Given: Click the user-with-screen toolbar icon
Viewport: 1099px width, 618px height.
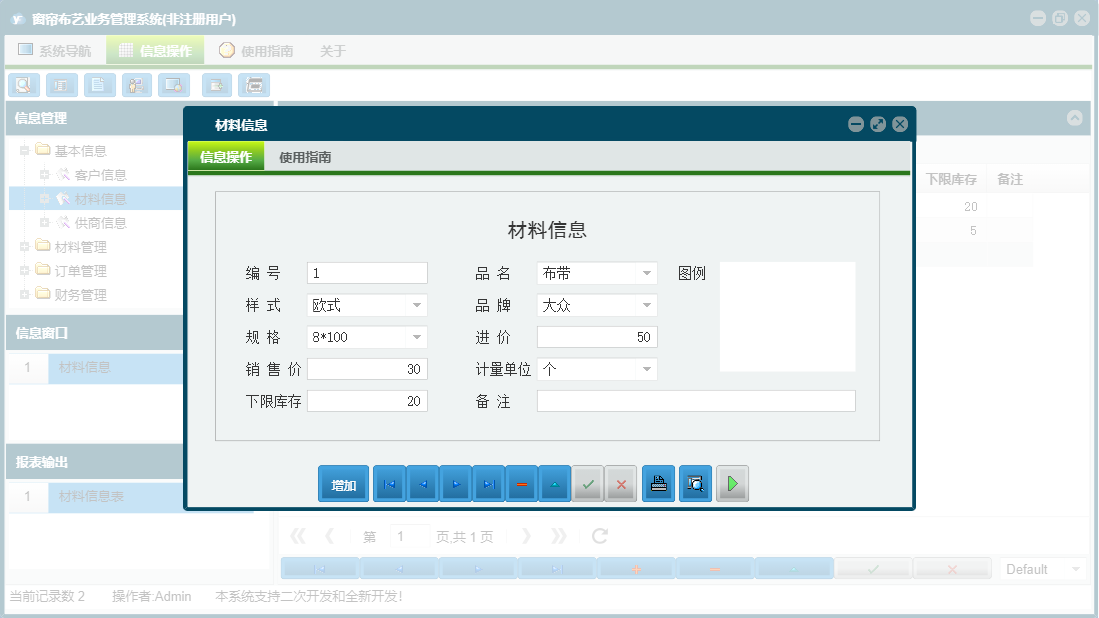Looking at the screenshot, I should (x=137, y=85).
